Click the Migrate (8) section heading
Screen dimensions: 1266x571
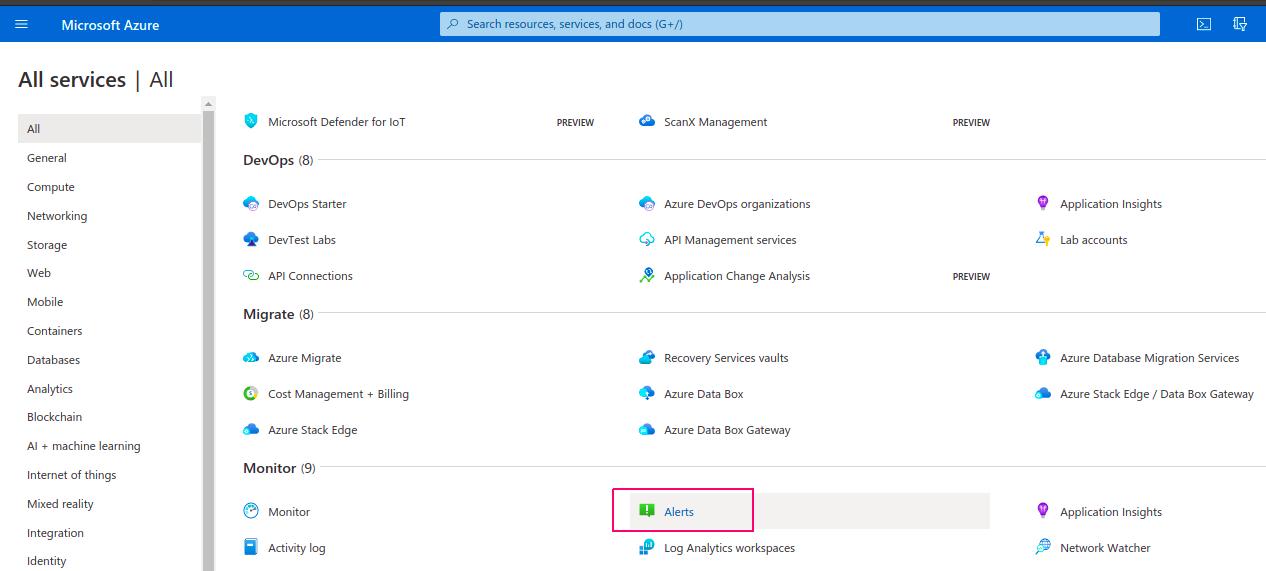(278, 314)
